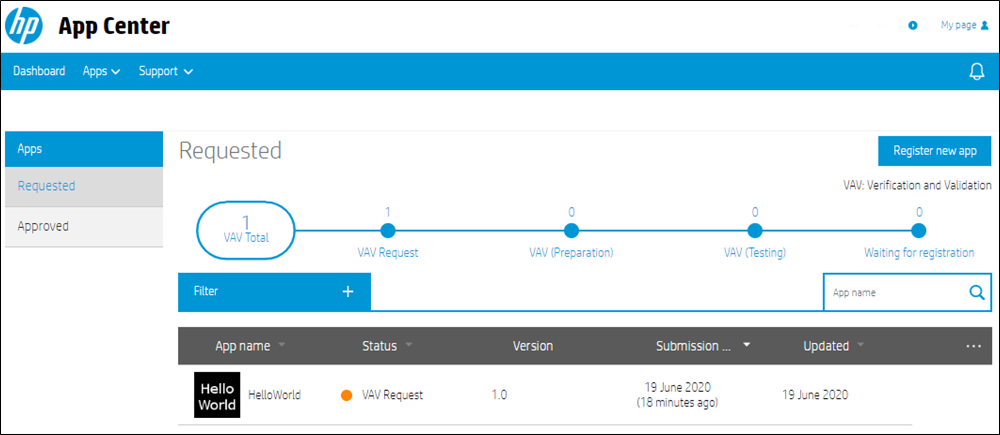The image size is (1000, 435).
Task: Go to the Dashboard menu item
Action: point(39,71)
